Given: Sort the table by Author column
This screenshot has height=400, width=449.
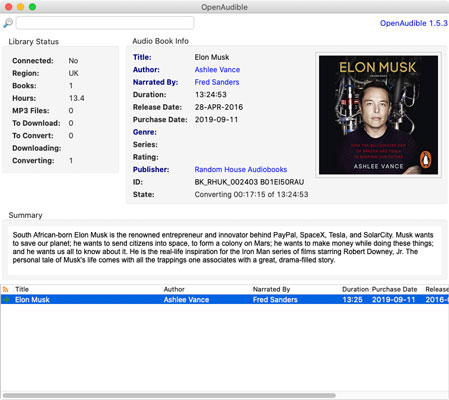Looking at the screenshot, I should 174,289.
